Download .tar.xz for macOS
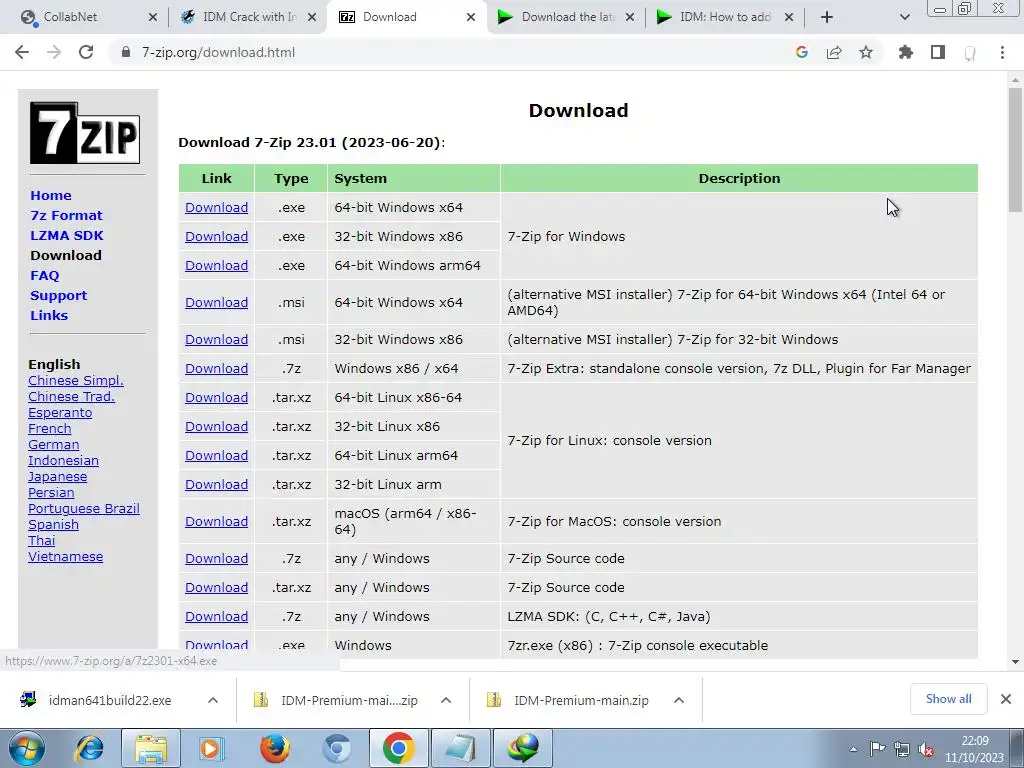Viewport: 1024px width, 768px height. [216, 522]
